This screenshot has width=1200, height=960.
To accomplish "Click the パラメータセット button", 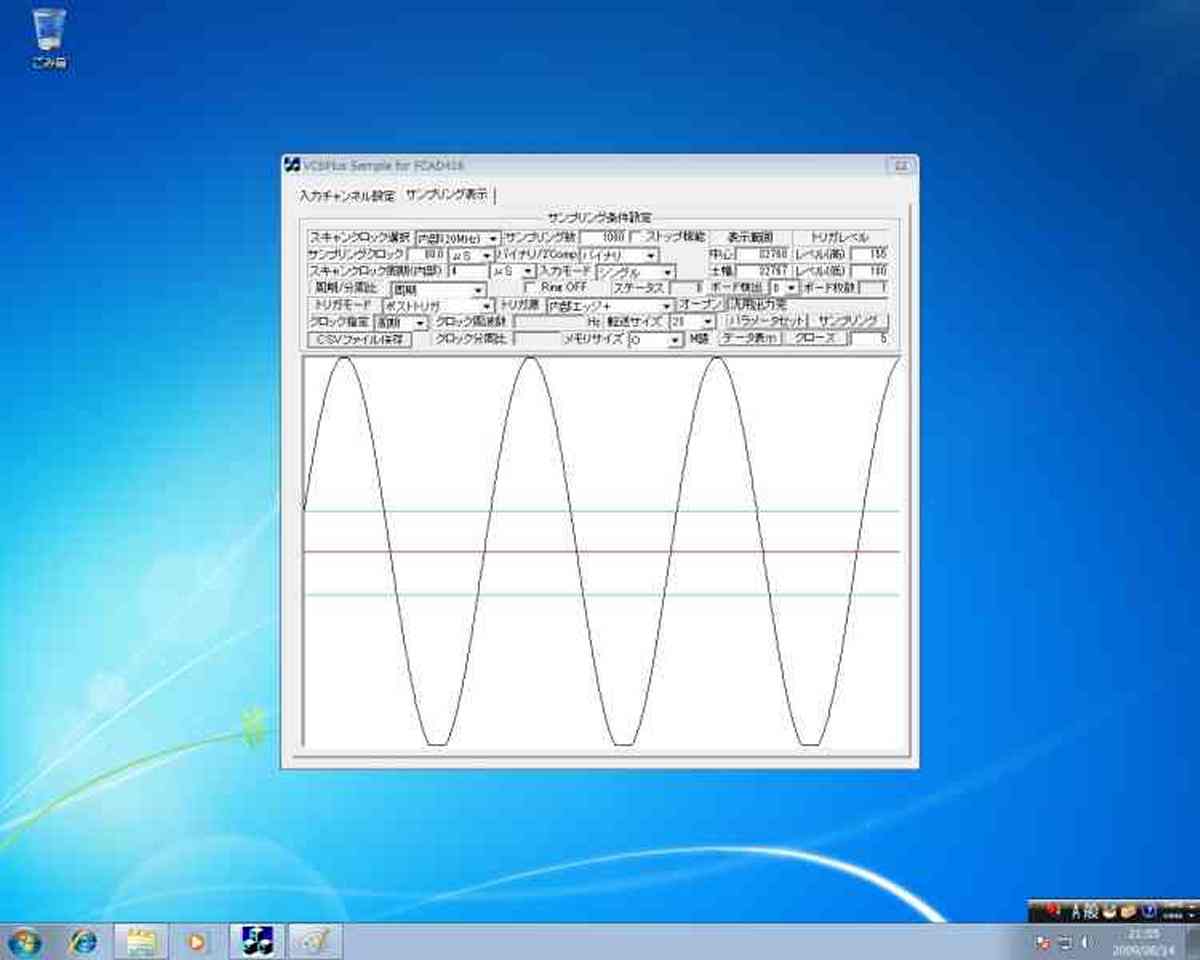I will pyautogui.click(x=766, y=321).
